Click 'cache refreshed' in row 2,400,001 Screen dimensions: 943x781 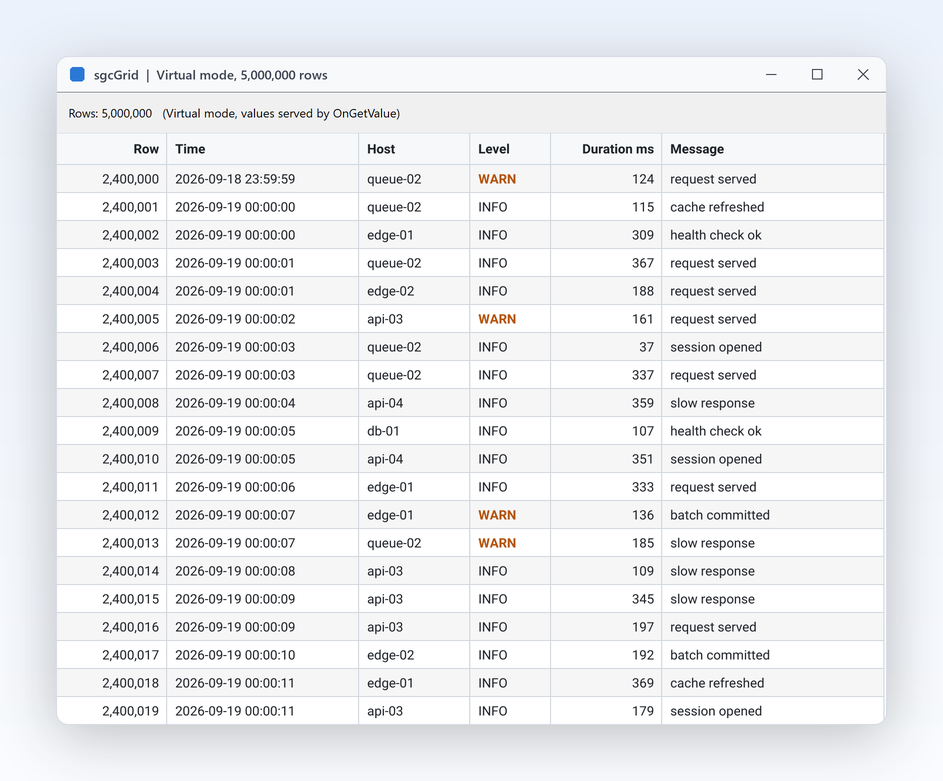coord(717,207)
